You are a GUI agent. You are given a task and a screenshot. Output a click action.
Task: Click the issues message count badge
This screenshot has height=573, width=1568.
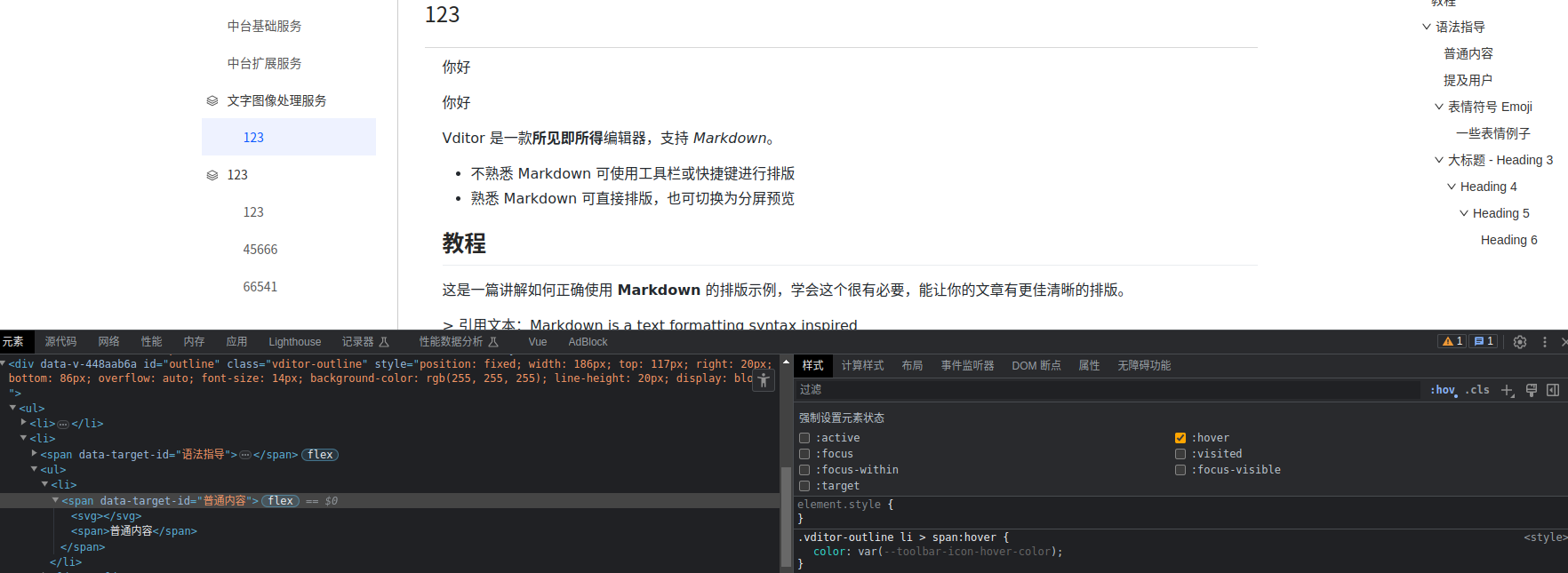coord(1484,341)
